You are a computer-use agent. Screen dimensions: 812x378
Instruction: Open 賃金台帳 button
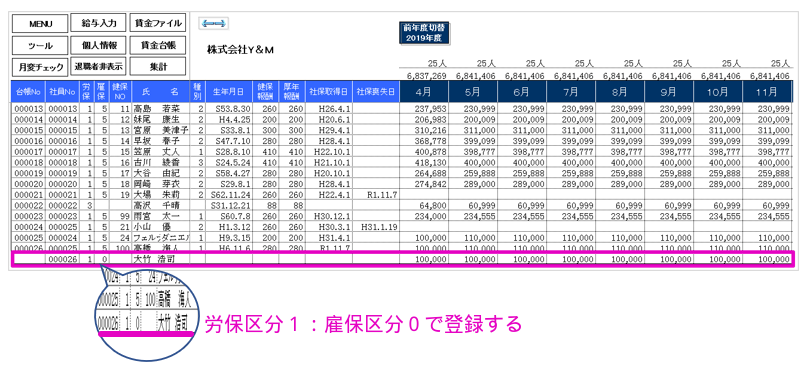point(158,45)
